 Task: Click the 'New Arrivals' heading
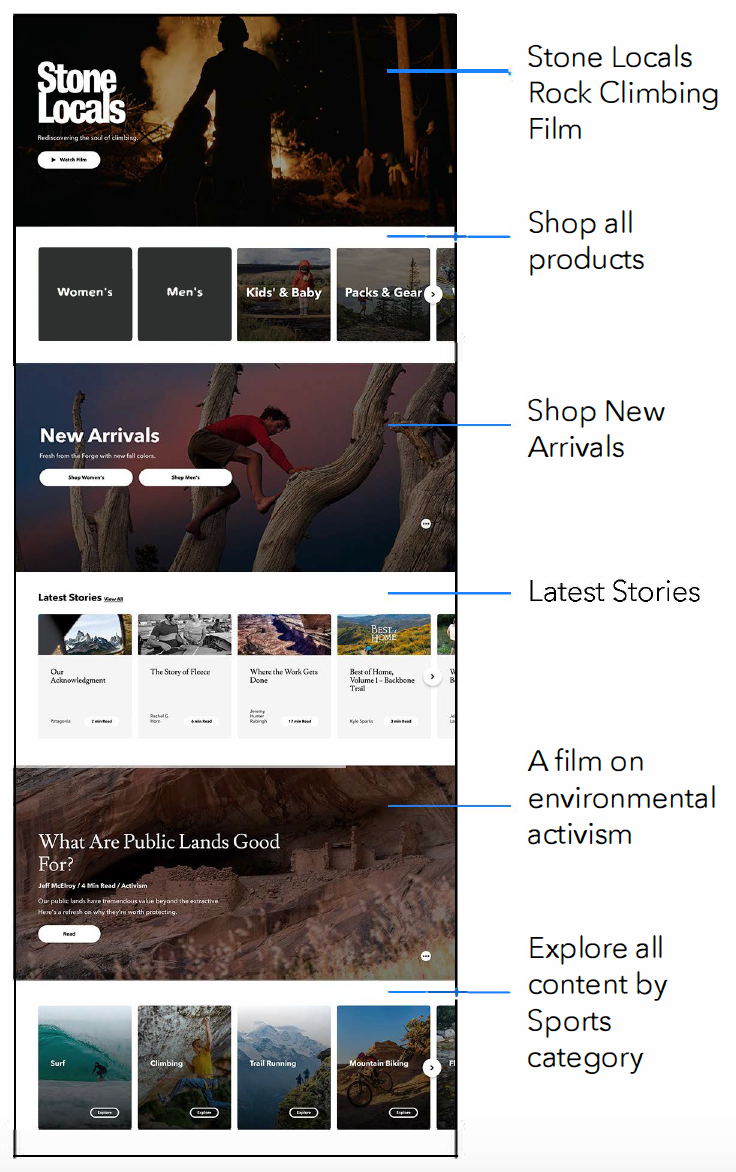click(x=99, y=436)
